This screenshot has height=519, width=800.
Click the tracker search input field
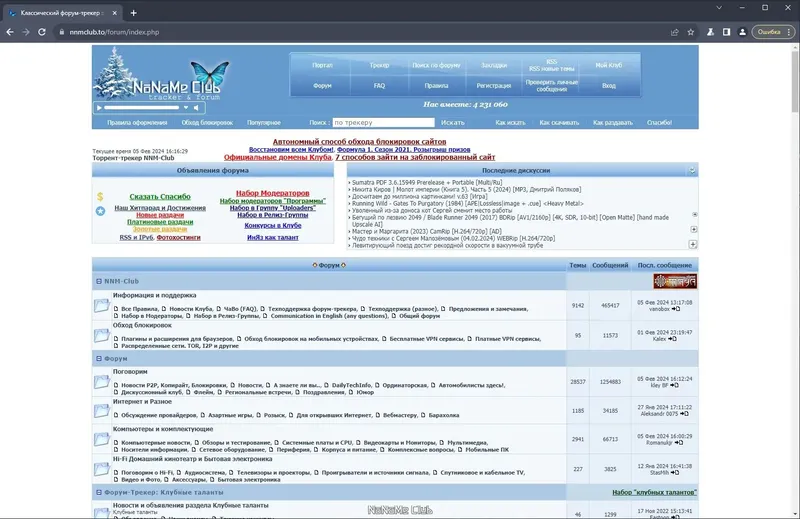tap(383, 122)
